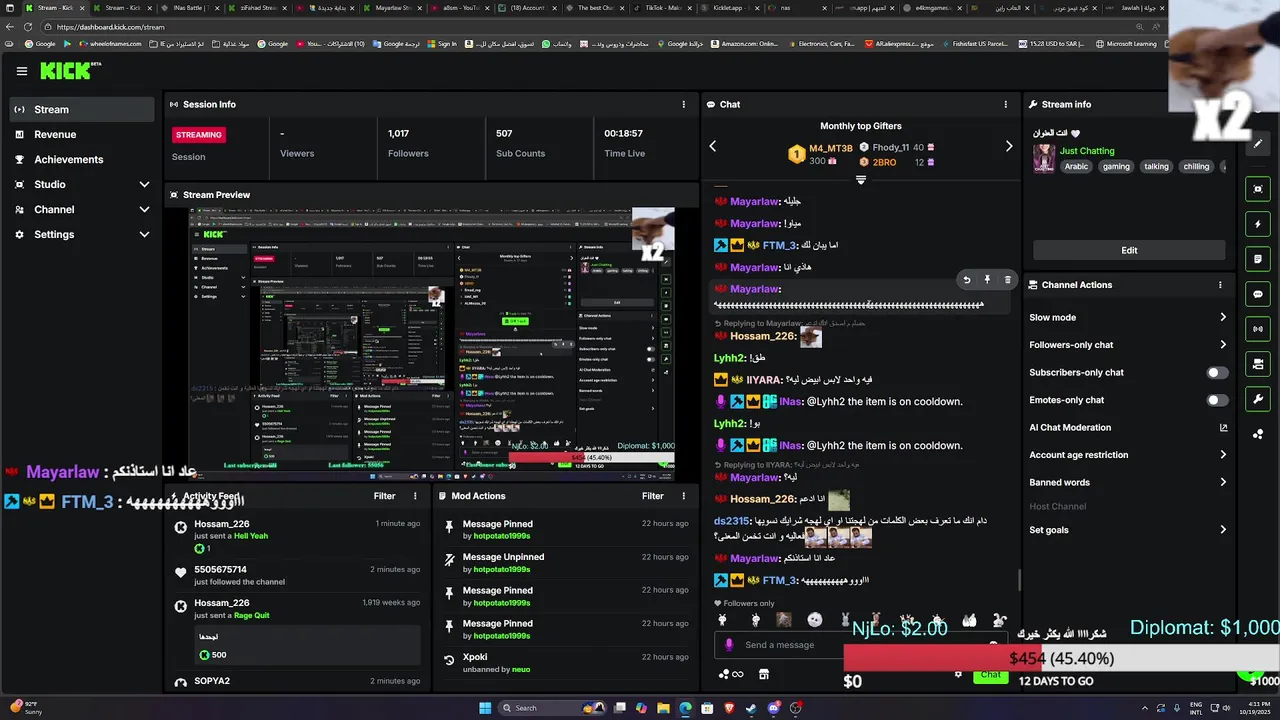Select Stream in the sidebar
The height and width of the screenshot is (720, 1280).
coord(80,109)
